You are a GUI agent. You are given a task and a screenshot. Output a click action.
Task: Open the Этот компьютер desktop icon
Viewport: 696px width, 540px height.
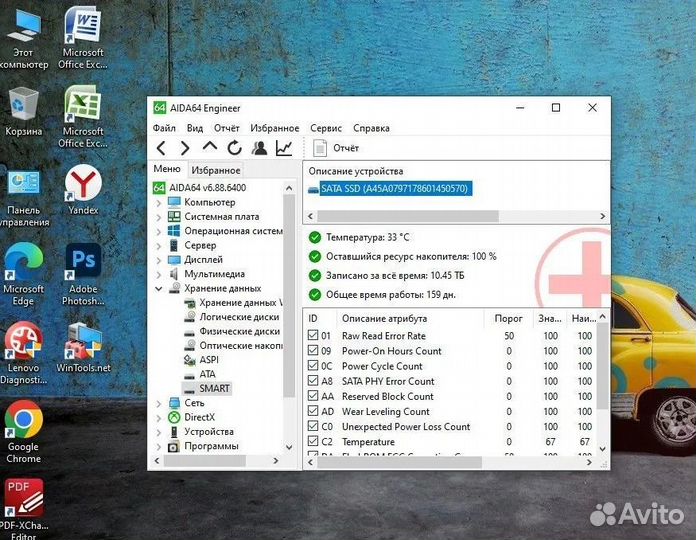(24, 39)
